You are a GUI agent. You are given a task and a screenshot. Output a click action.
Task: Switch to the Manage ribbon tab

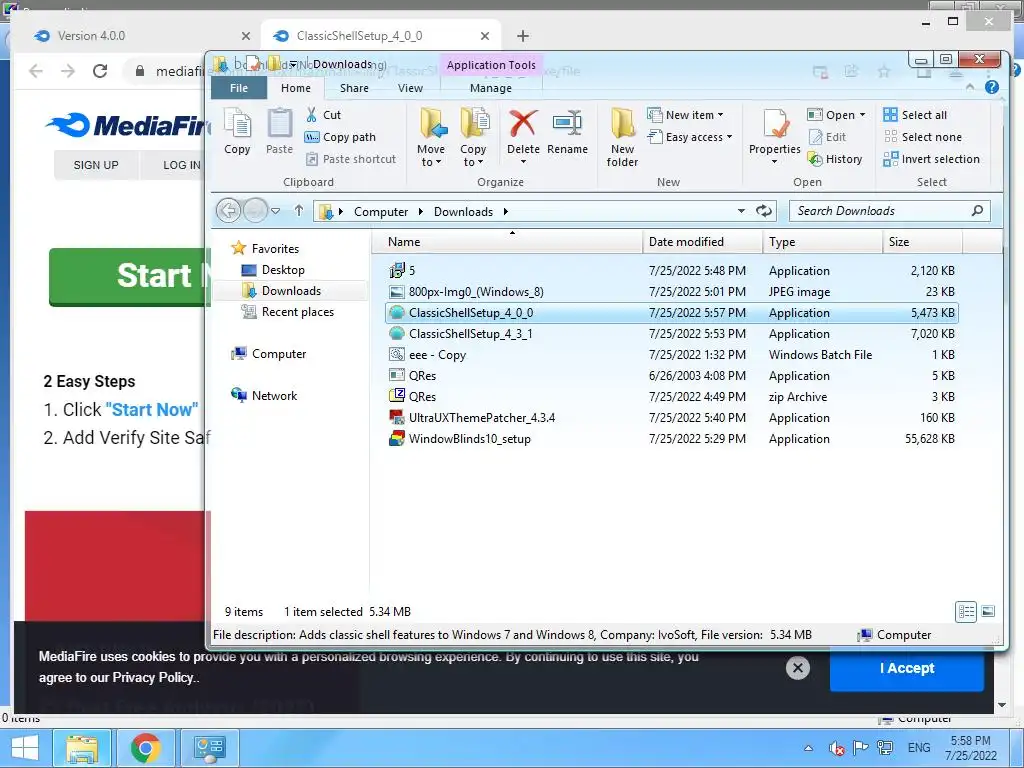[x=490, y=88]
